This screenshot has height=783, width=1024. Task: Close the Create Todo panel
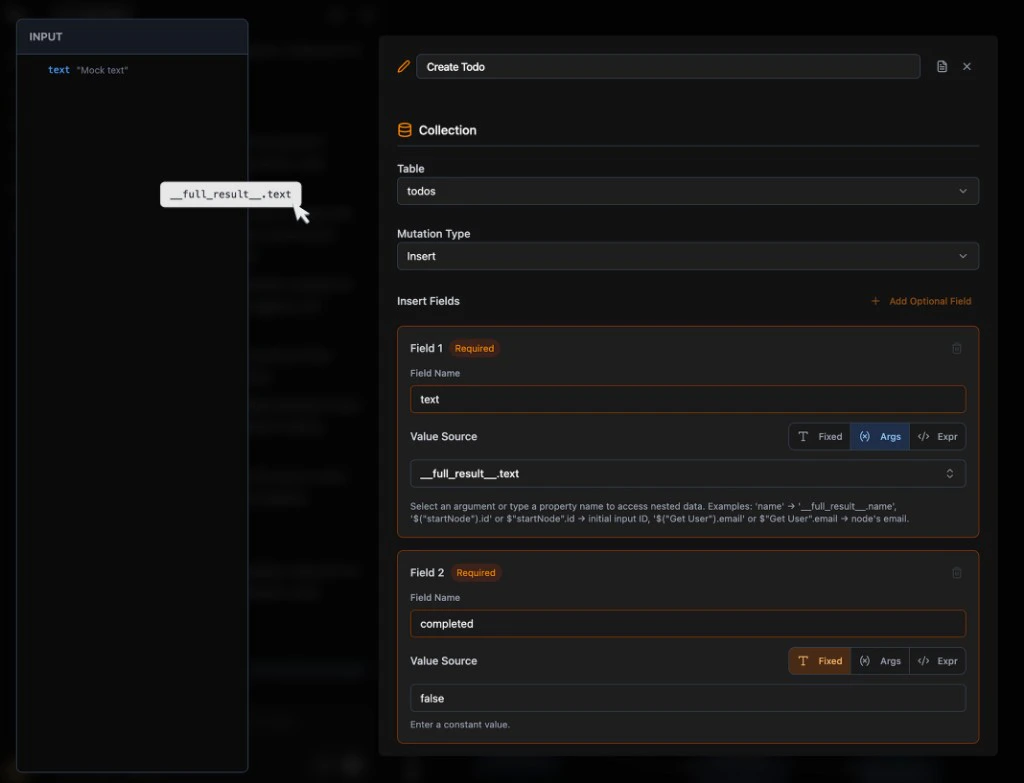967,67
